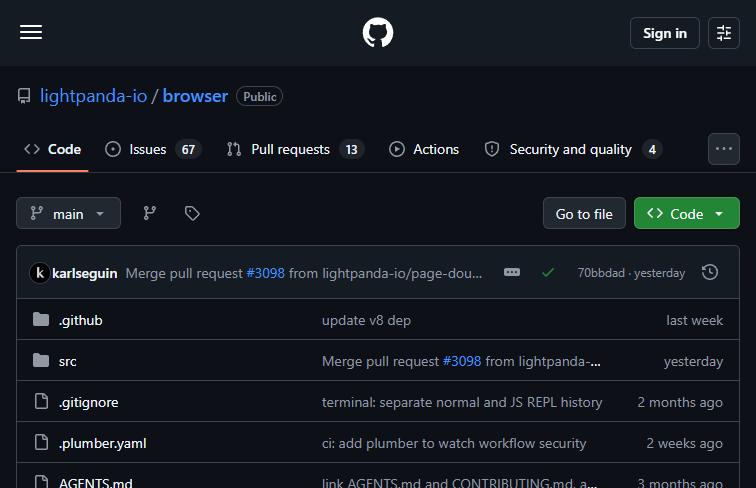
Task: Switch to the Code tab
Action: click(x=53, y=149)
